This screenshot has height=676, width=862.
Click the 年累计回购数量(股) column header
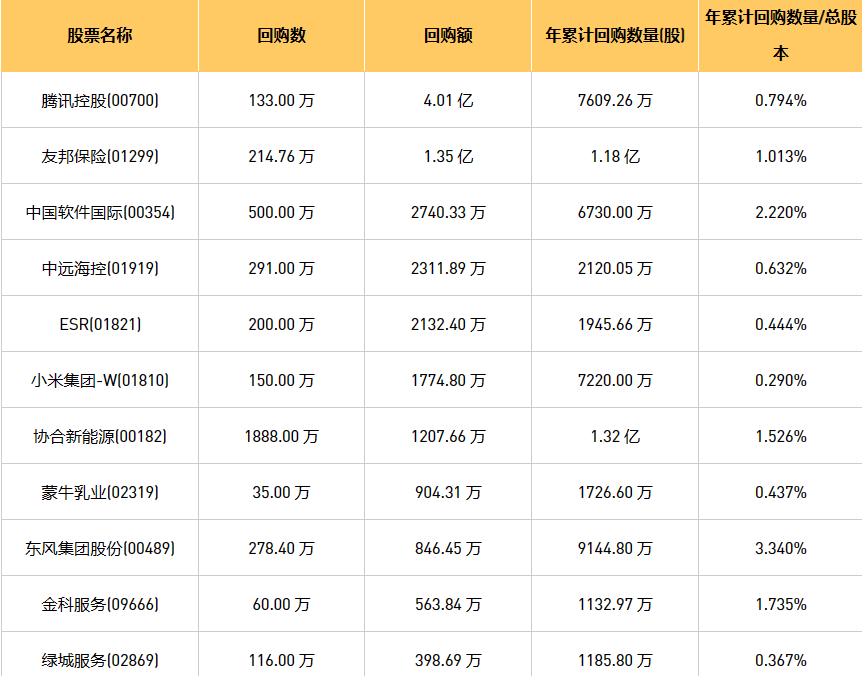click(615, 36)
